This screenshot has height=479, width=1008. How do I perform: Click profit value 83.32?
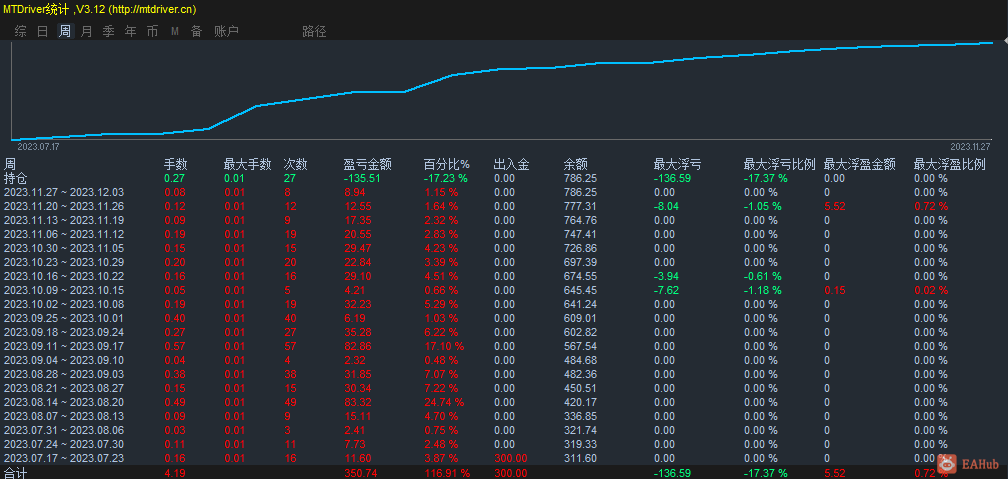coord(357,402)
